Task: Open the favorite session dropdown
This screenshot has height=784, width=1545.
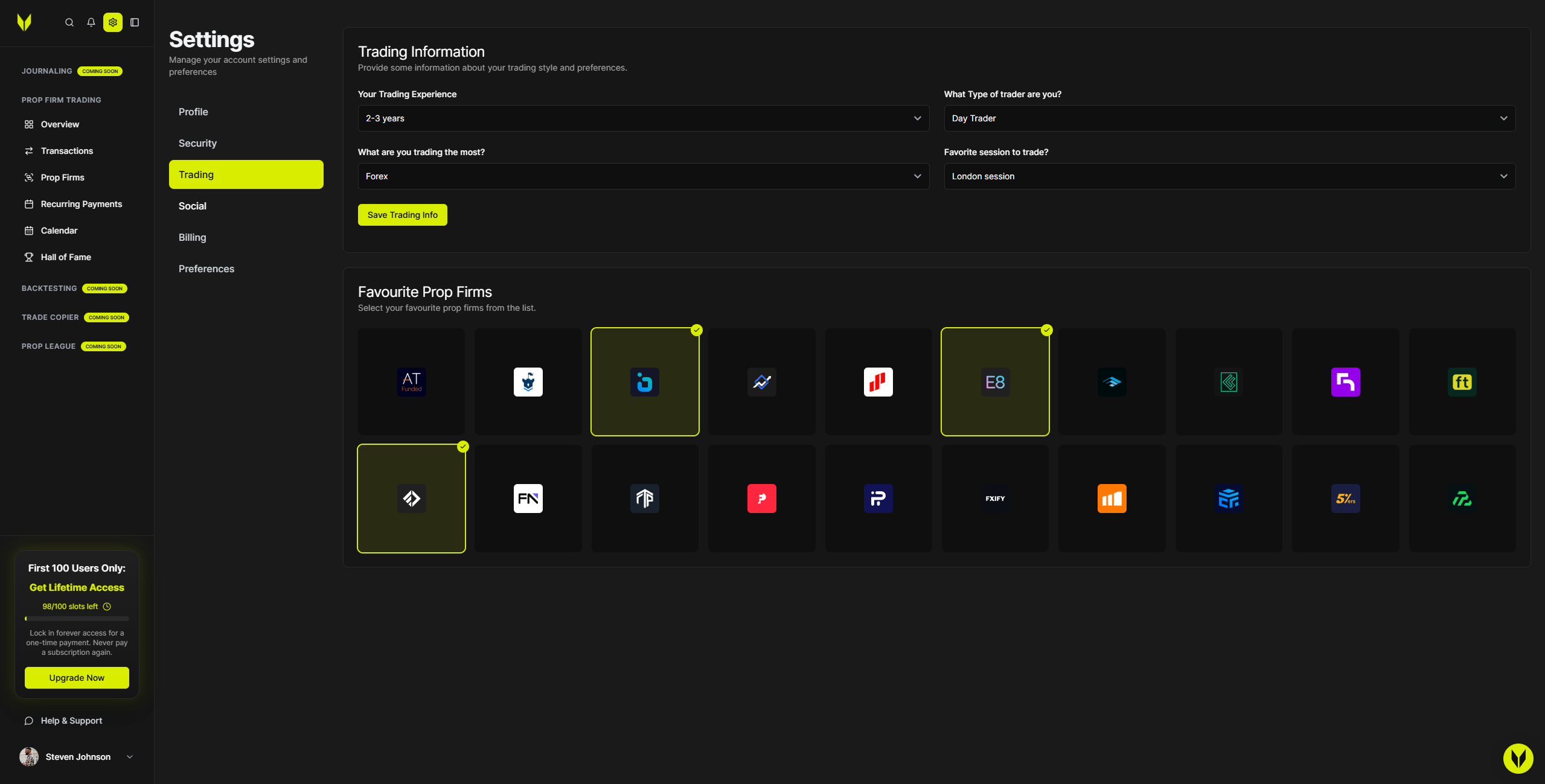Action: click(1230, 176)
